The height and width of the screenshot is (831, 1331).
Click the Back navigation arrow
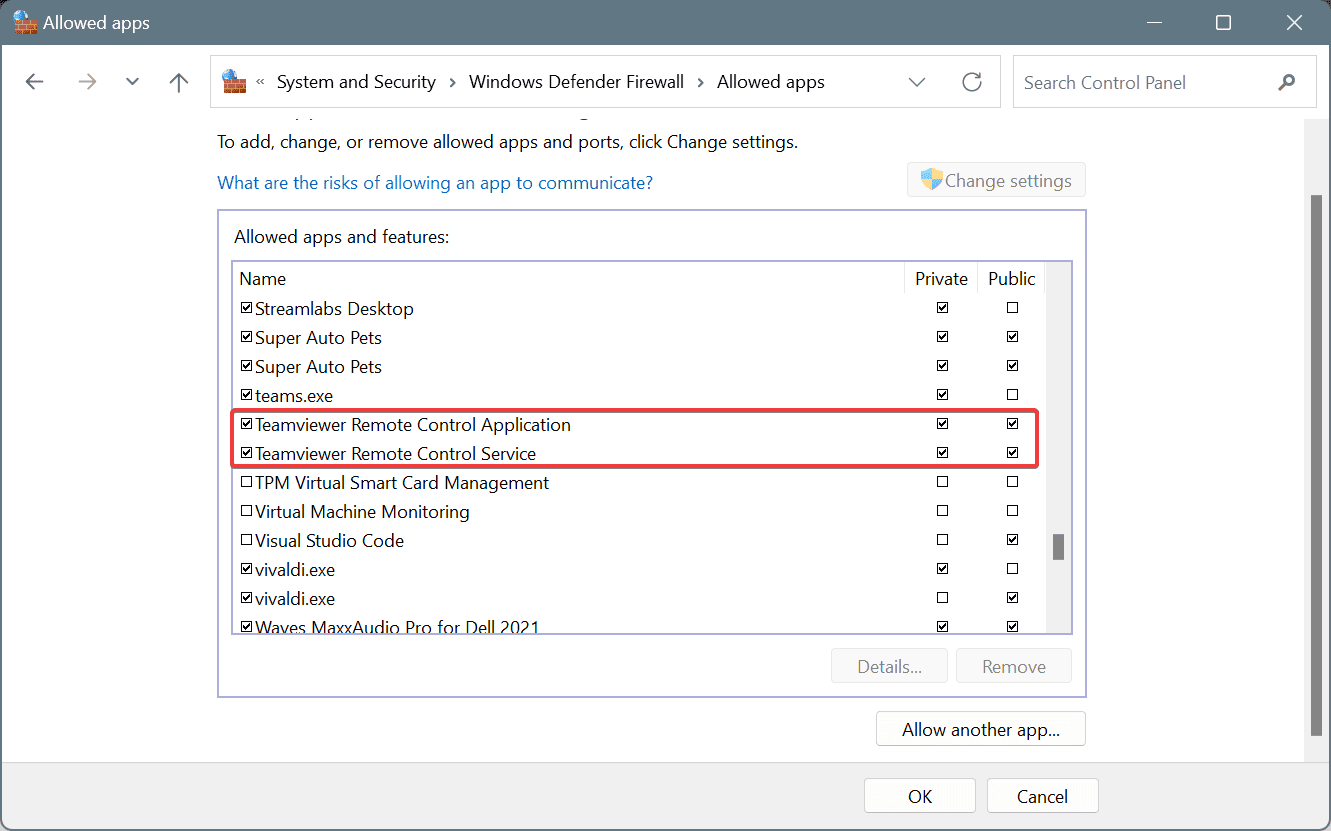pos(35,82)
